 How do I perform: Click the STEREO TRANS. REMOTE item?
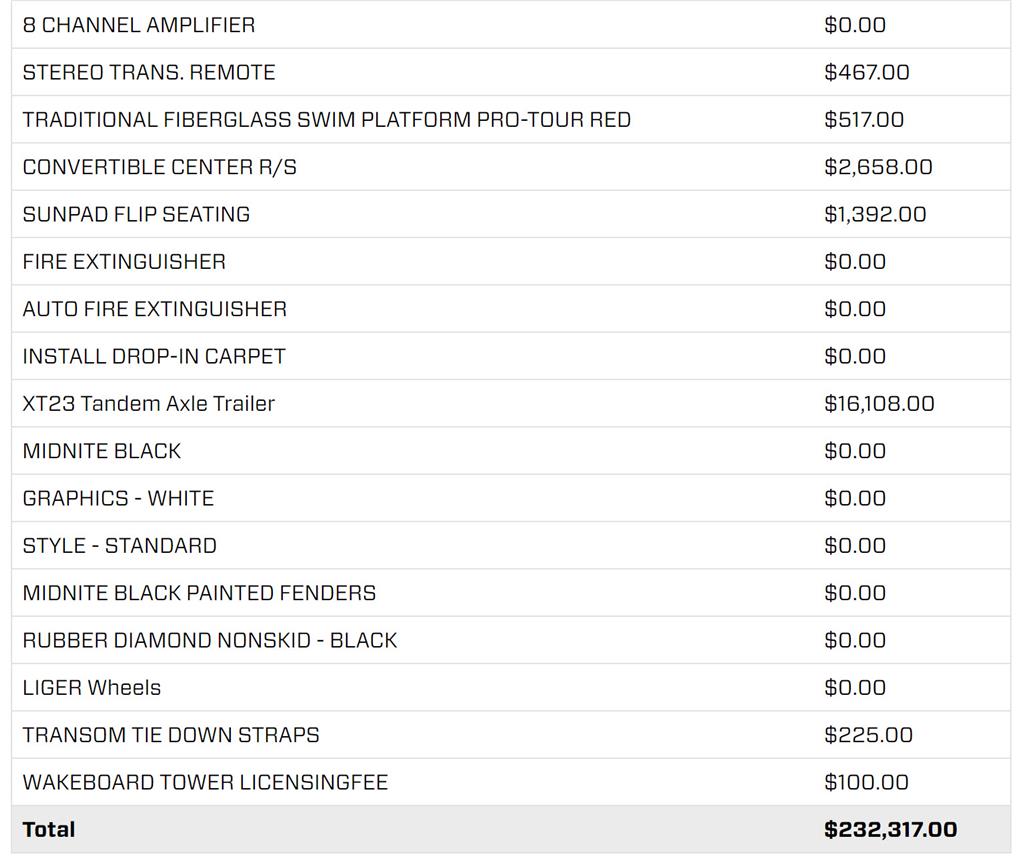pos(511,72)
